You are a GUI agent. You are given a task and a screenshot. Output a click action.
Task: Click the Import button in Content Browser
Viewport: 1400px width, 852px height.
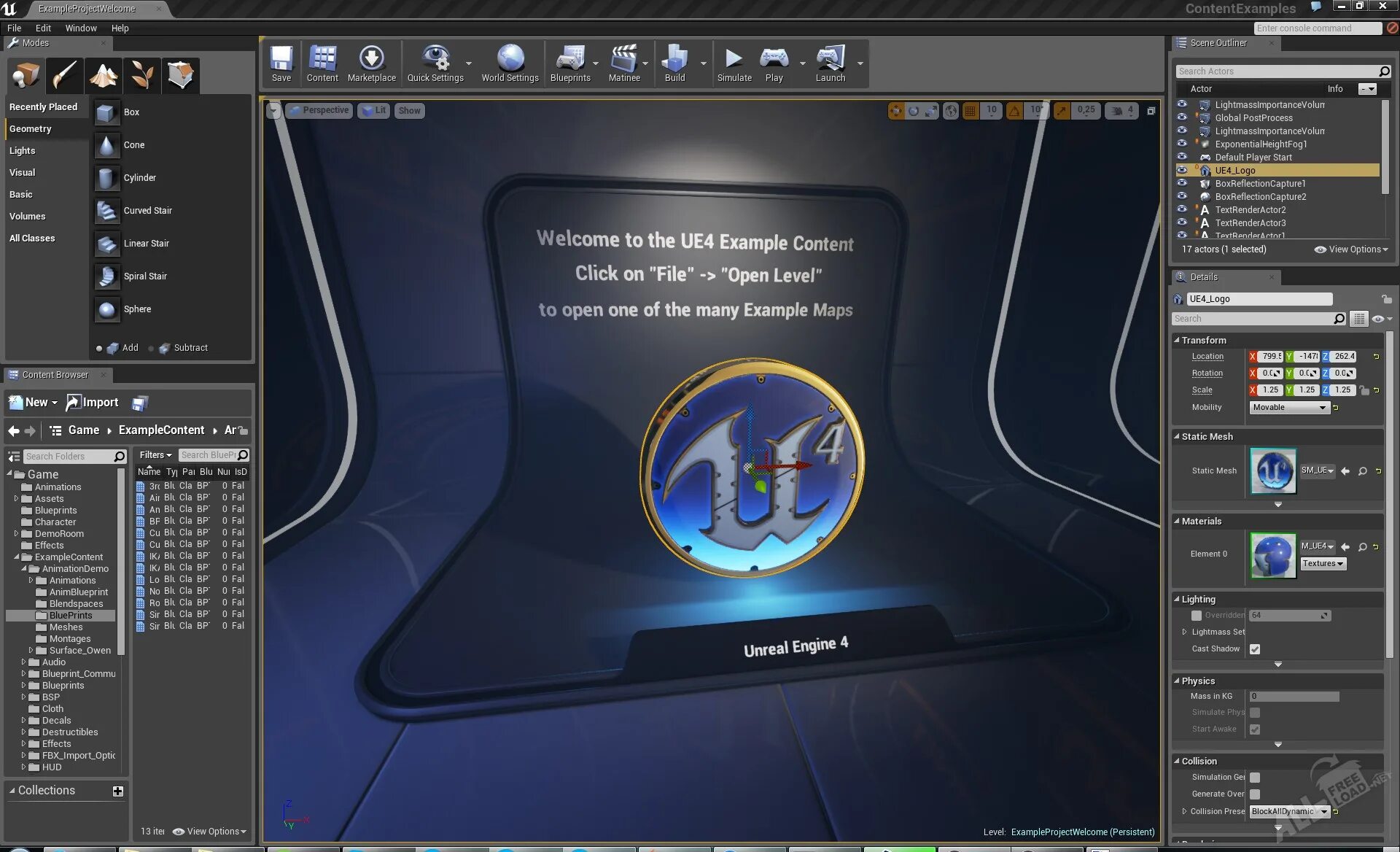tap(93, 403)
